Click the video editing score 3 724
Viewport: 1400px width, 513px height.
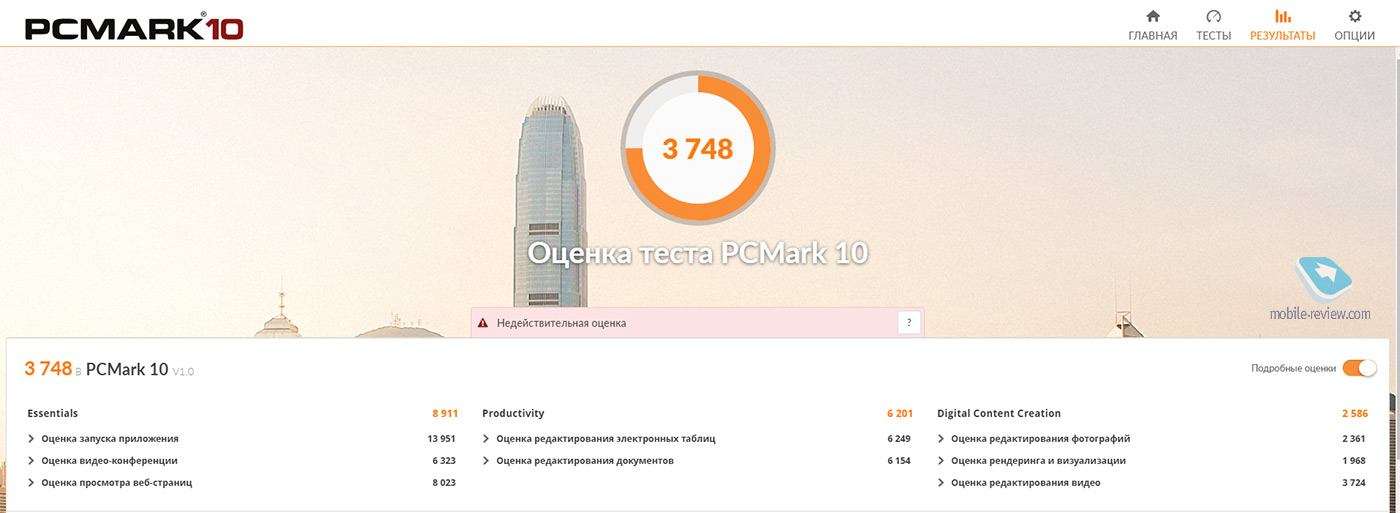coord(1355,482)
